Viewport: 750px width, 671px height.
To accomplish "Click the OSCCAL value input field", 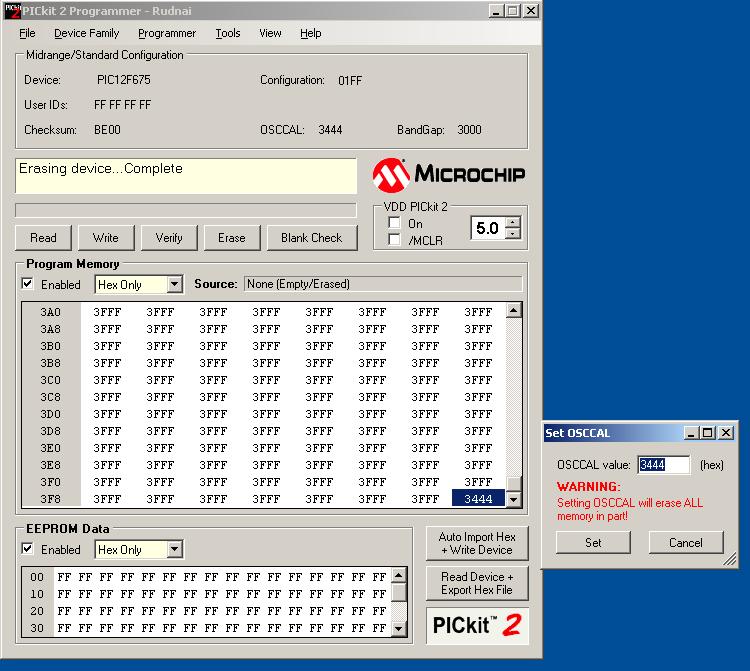I will pos(663,464).
